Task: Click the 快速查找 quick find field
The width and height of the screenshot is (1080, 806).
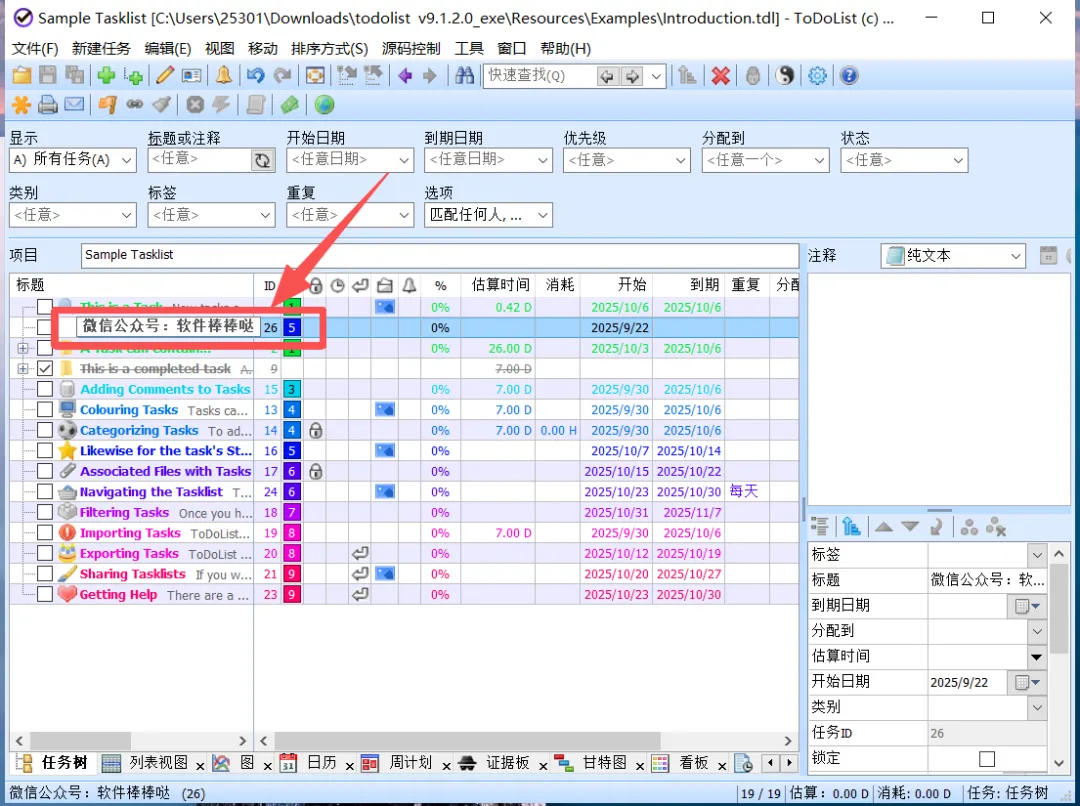Action: tap(538, 76)
